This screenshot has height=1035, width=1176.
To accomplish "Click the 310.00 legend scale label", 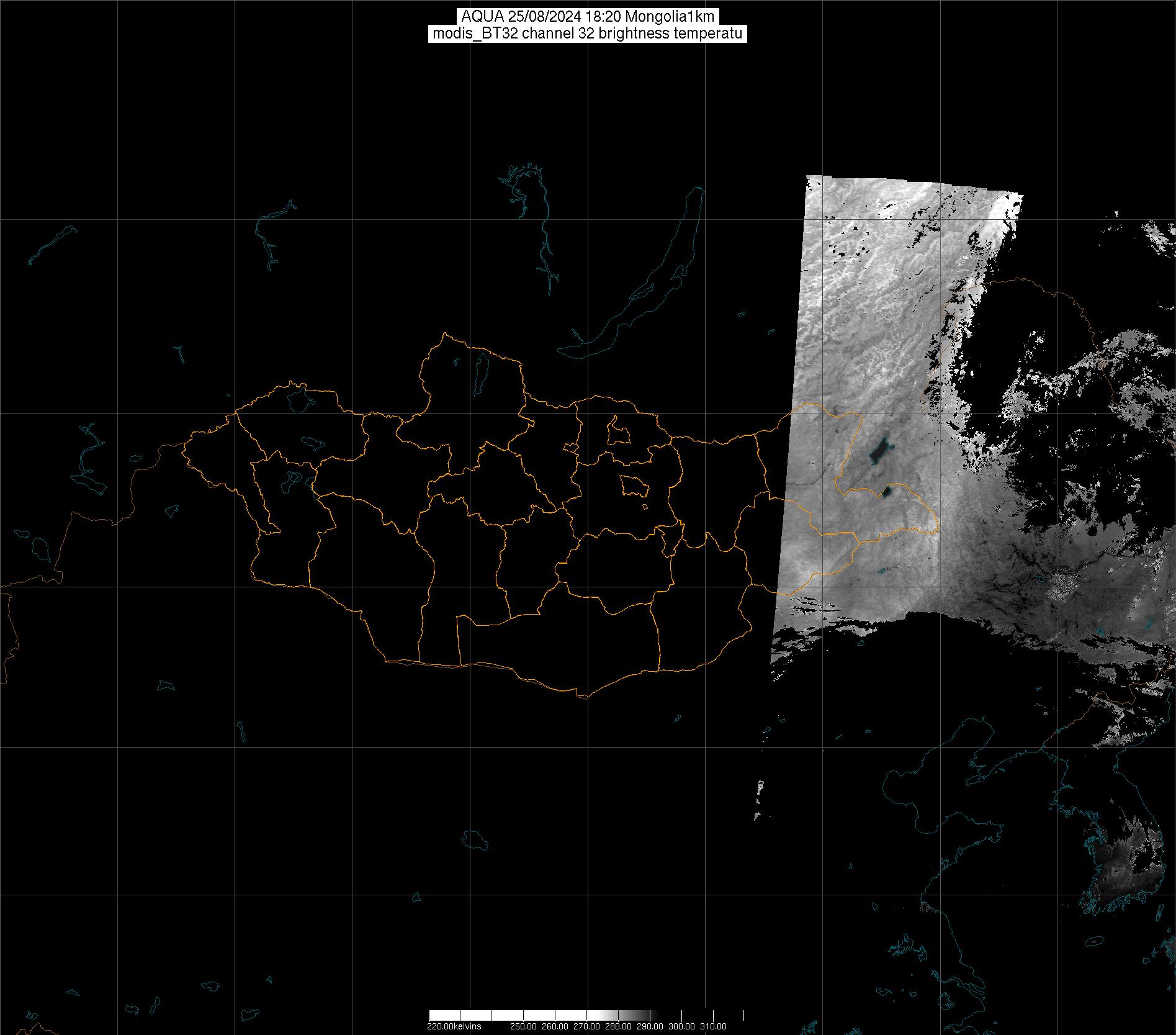I will pos(713,1026).
